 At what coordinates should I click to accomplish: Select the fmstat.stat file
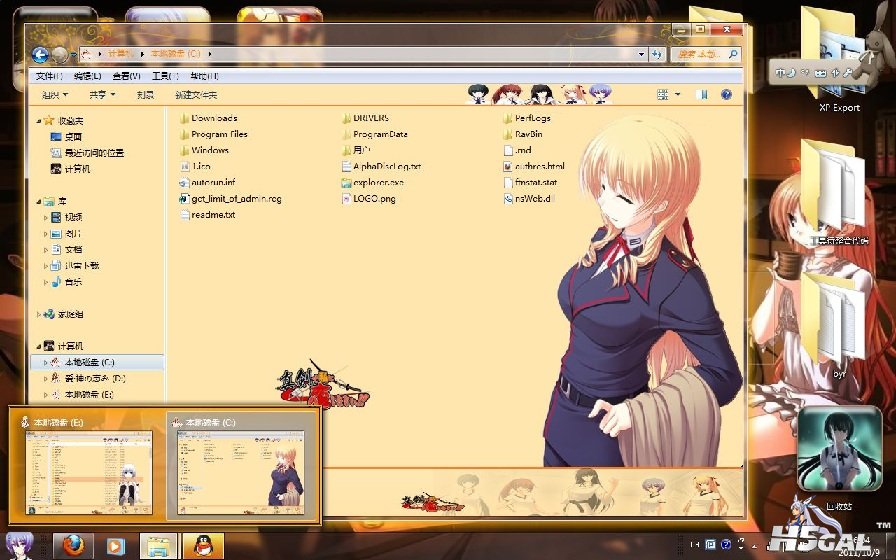click(530, 182)
